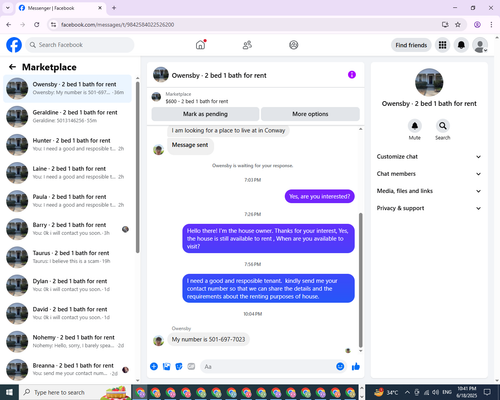Screen dimensions: 500x400
Task: Click the listing profile picture in right panel
Action: (429, 82)
